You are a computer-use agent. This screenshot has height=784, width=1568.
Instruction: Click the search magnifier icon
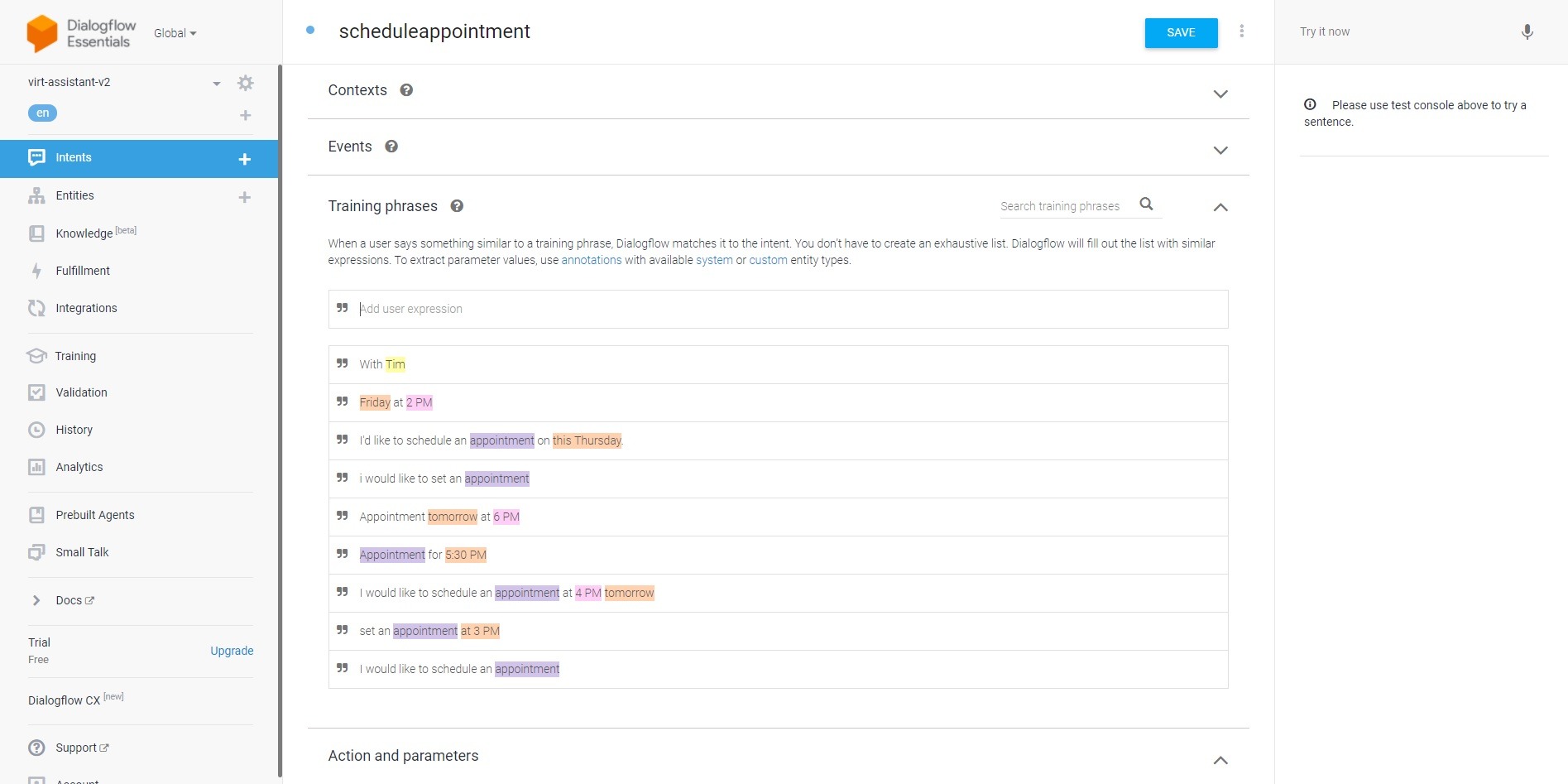click(1146, 204)
